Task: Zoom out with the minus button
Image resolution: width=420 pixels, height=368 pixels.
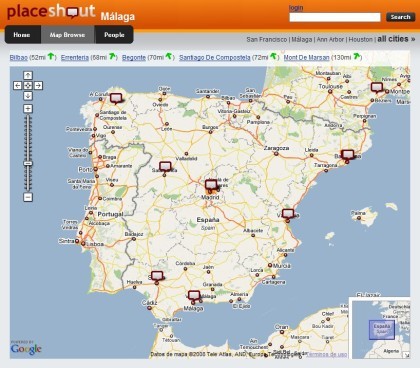Action: point(28,197)
